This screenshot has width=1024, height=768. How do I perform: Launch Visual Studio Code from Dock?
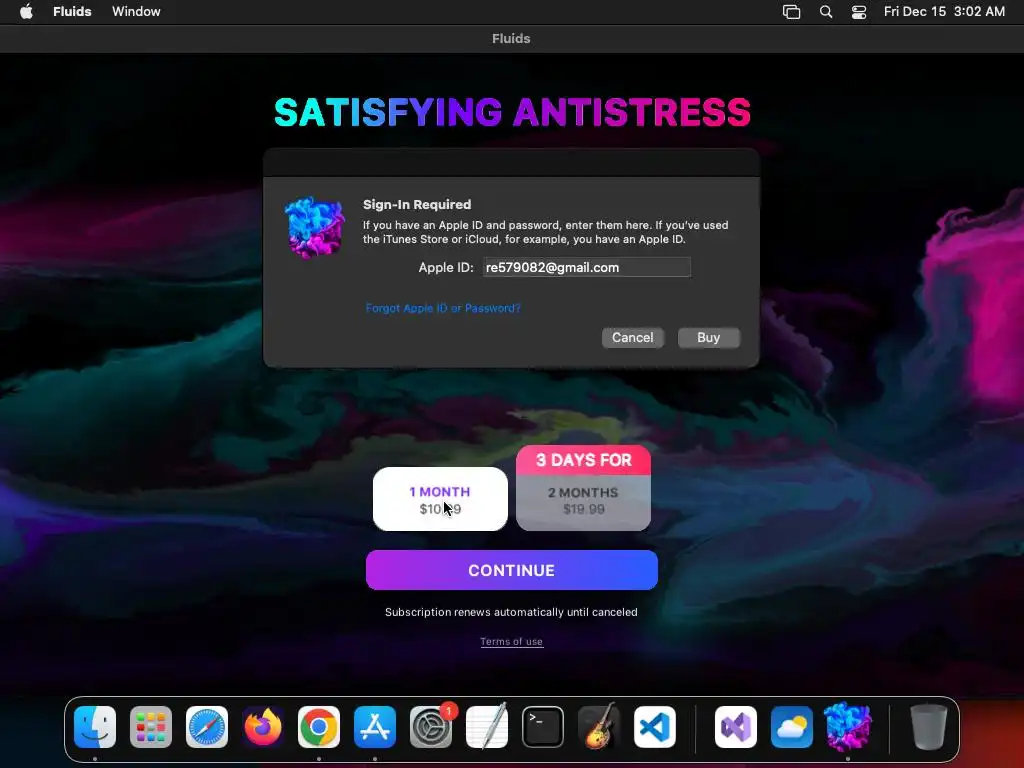coord(655,727)
